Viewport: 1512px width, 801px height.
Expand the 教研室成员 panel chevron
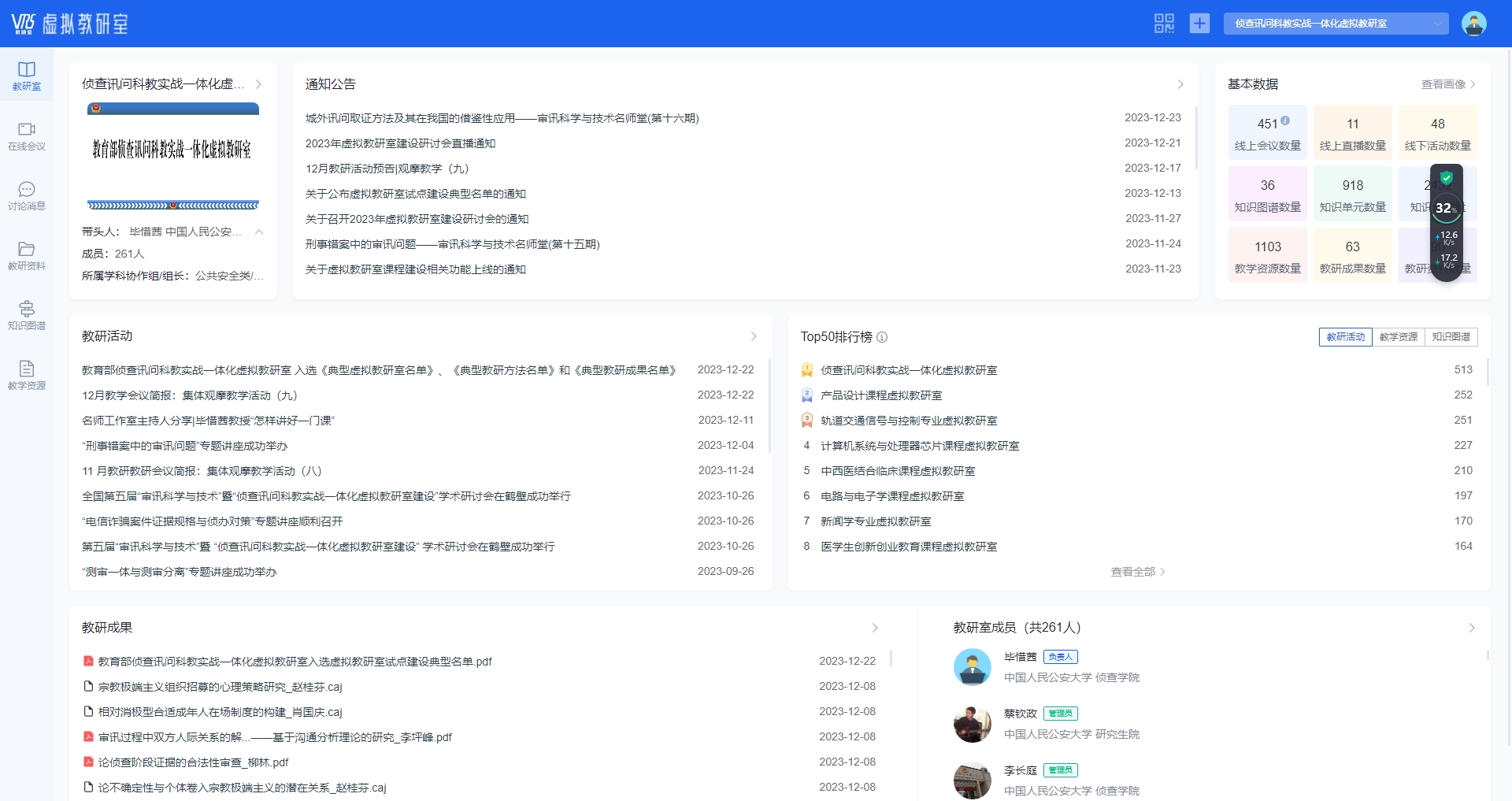coord(1472,628)
